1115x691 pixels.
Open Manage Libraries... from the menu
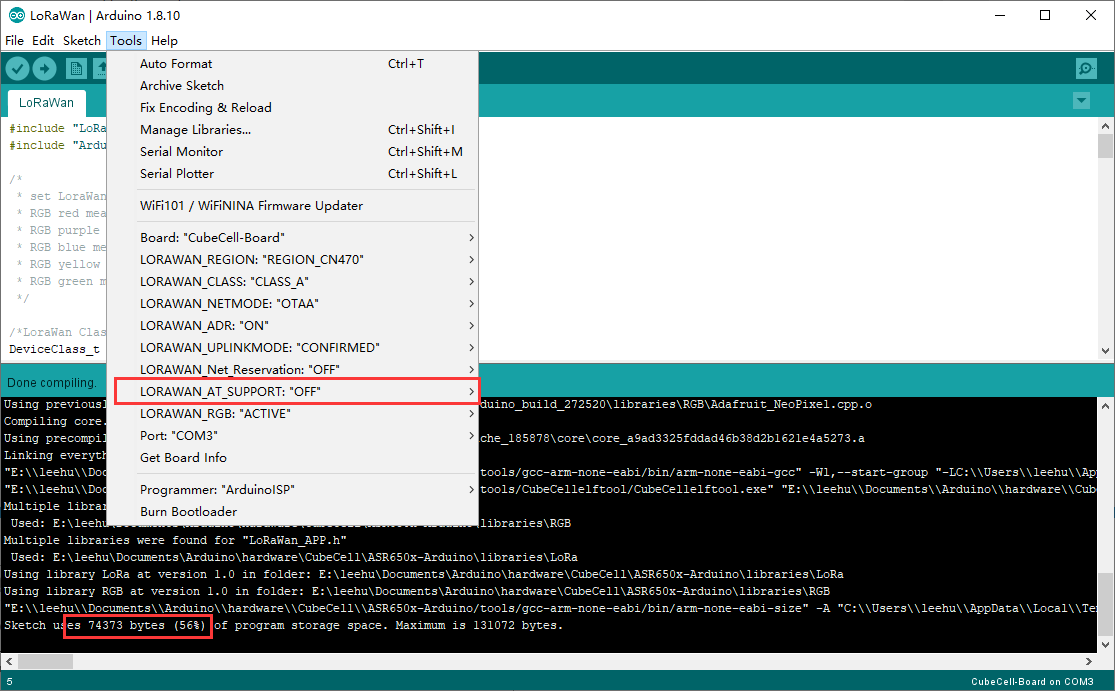pos(293,130)
